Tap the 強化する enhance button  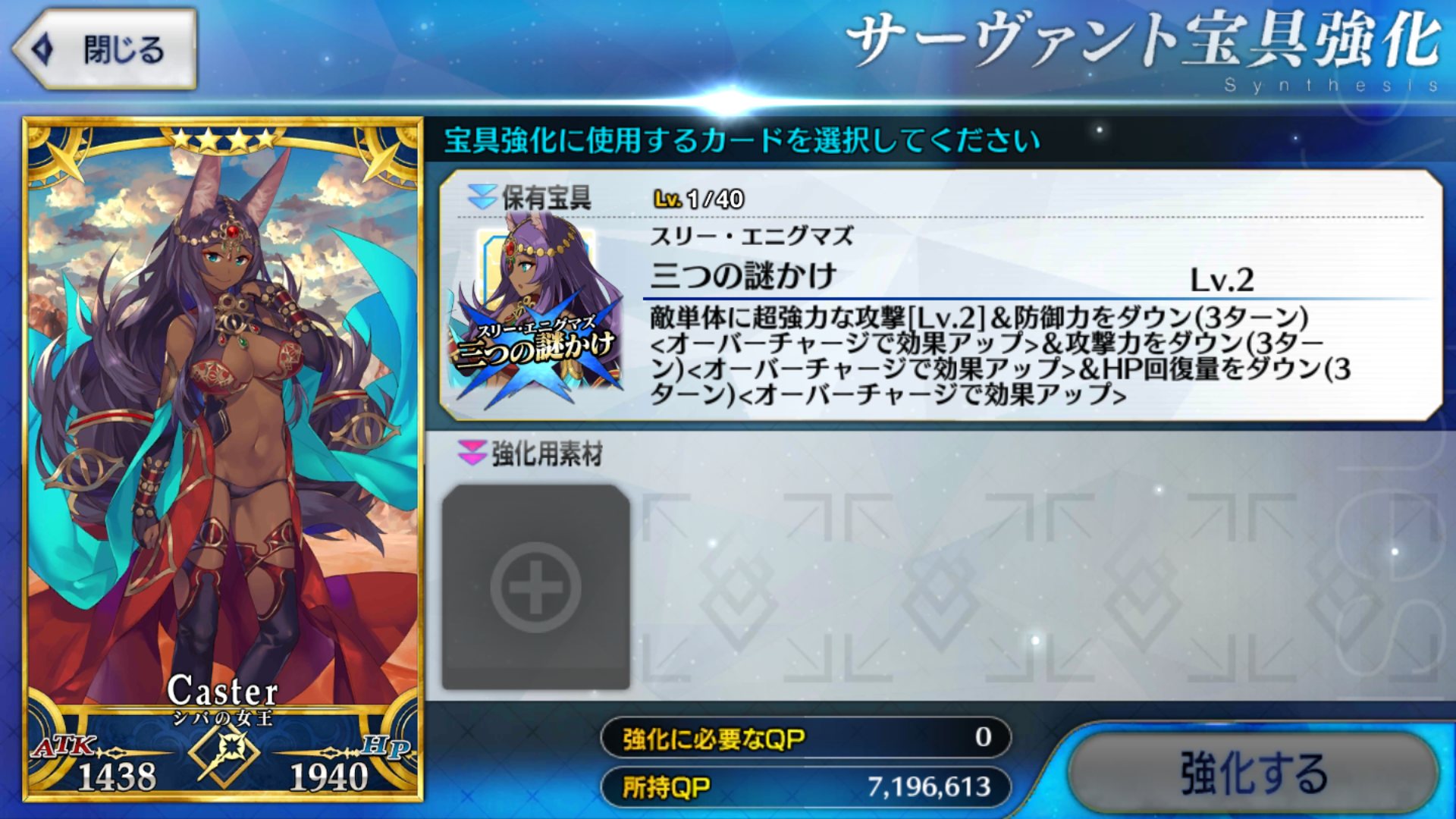(1254, 773)
